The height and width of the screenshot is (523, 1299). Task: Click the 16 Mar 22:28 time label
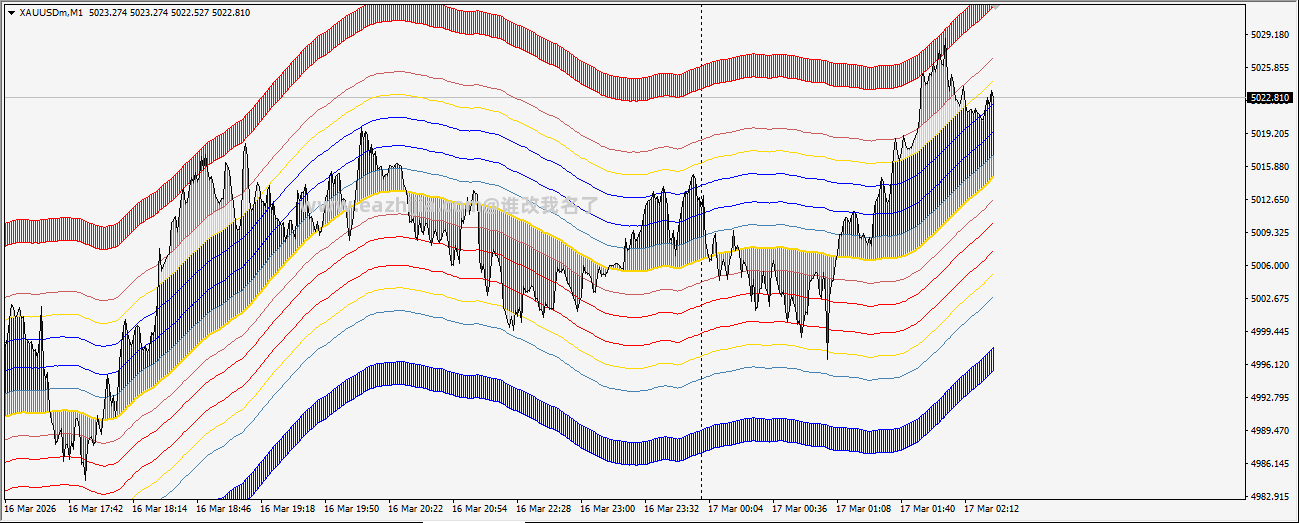(544, 509)
